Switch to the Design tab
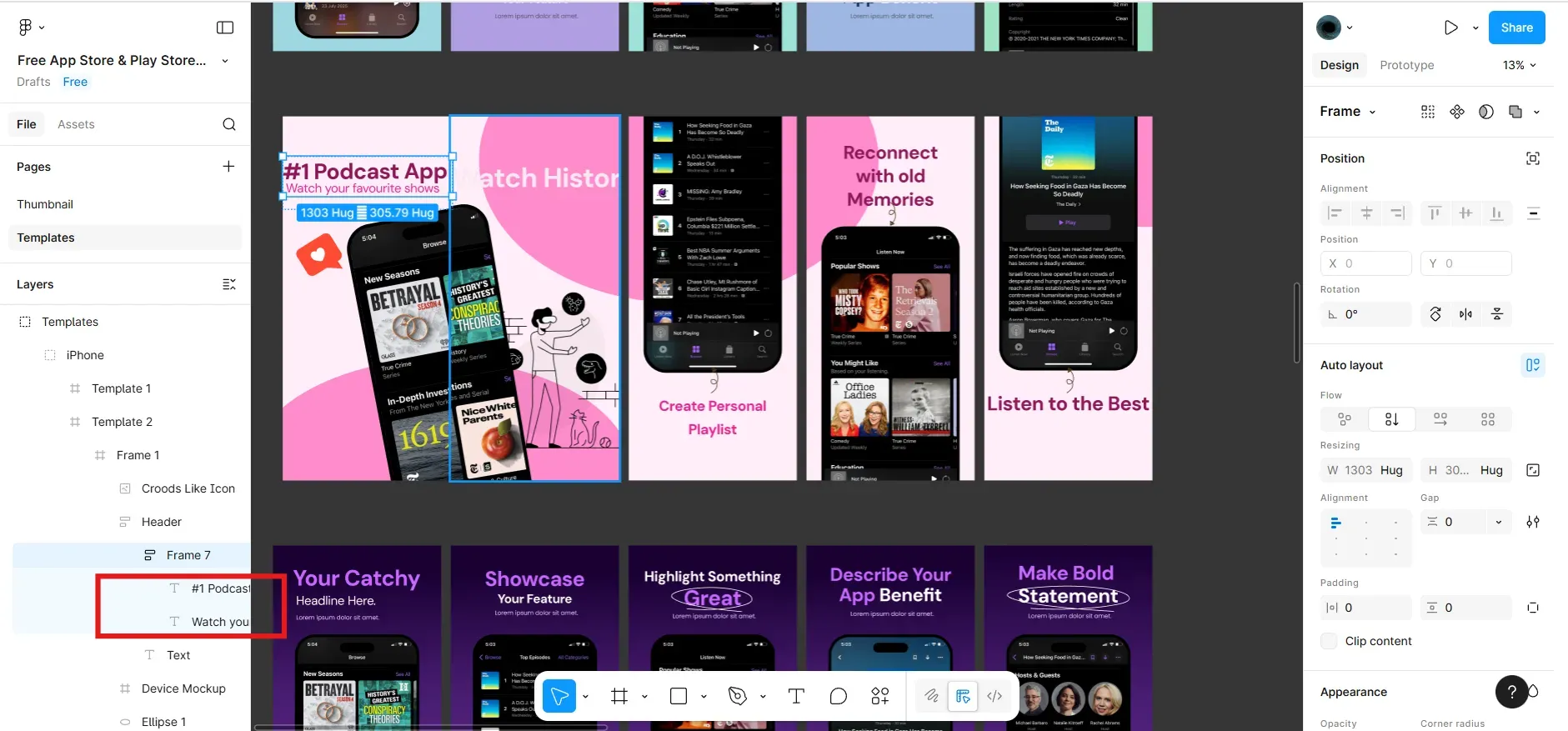This screenshot has width=1568, height=731. 1340,65
